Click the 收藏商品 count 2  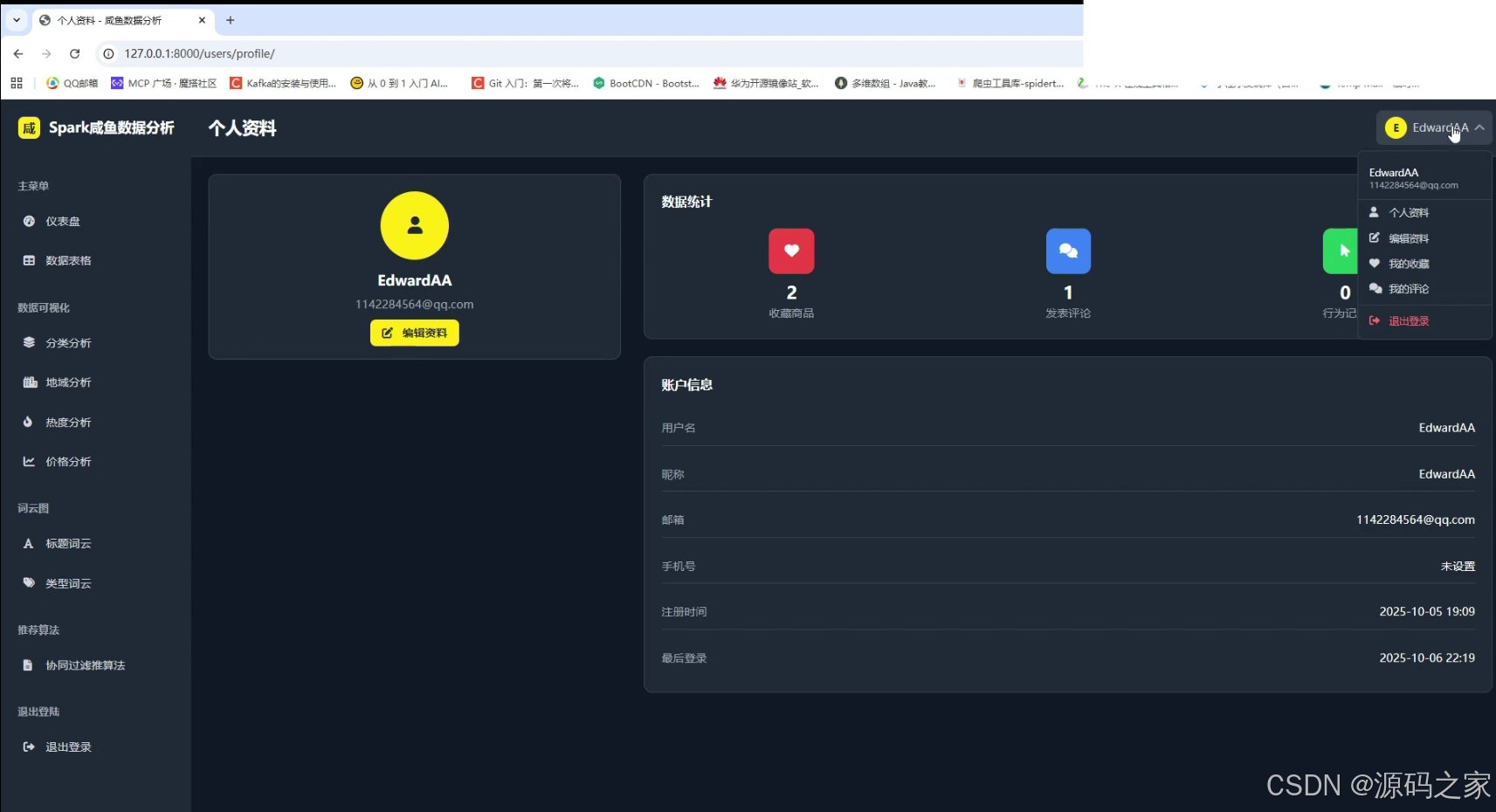coord(791,292)
